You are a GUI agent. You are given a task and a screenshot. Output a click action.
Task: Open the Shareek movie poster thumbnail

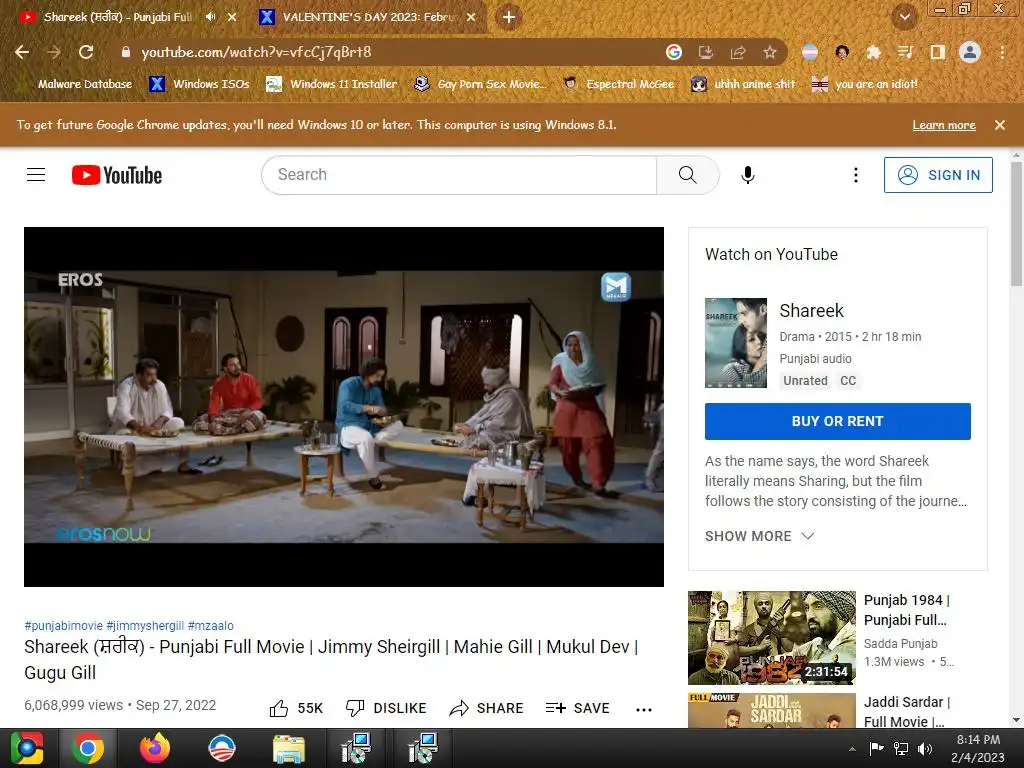coord(735,343)
